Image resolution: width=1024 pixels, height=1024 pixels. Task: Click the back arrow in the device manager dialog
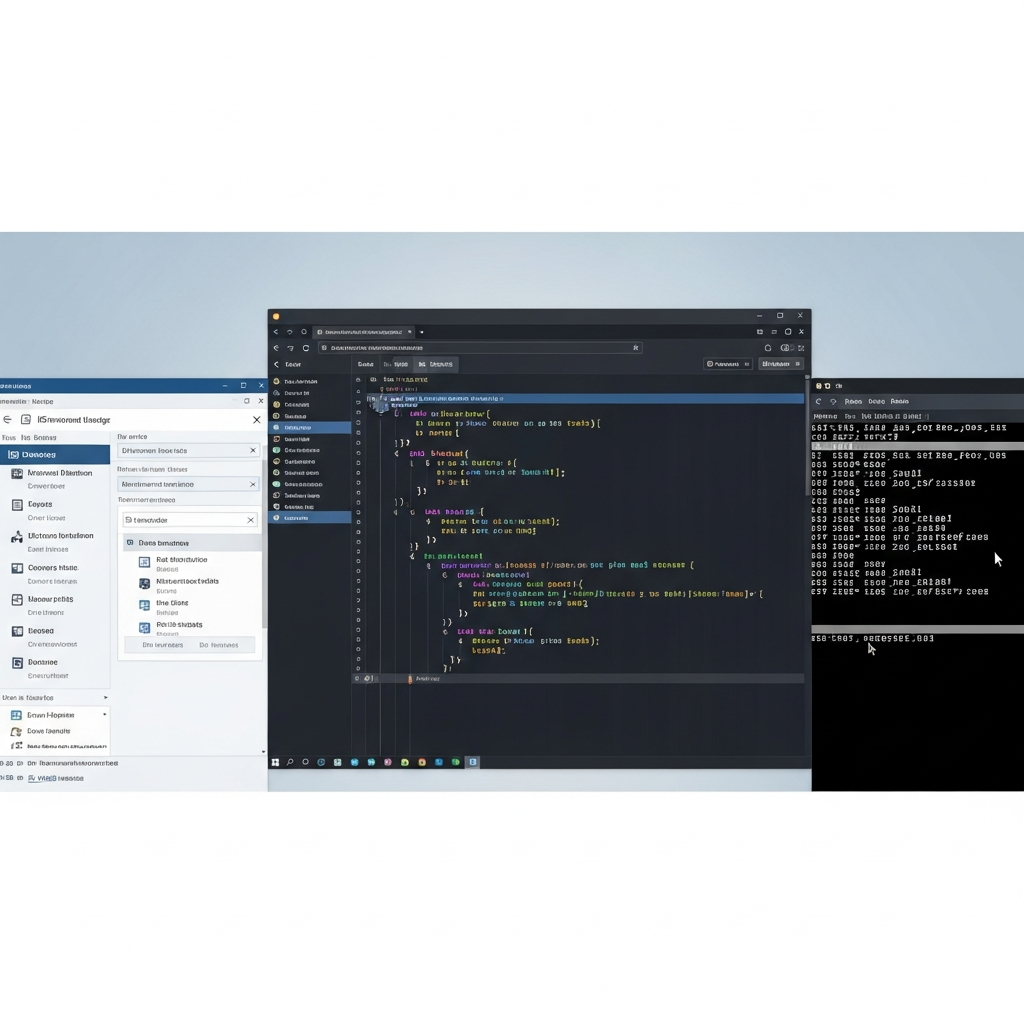[x=8, y=420]
